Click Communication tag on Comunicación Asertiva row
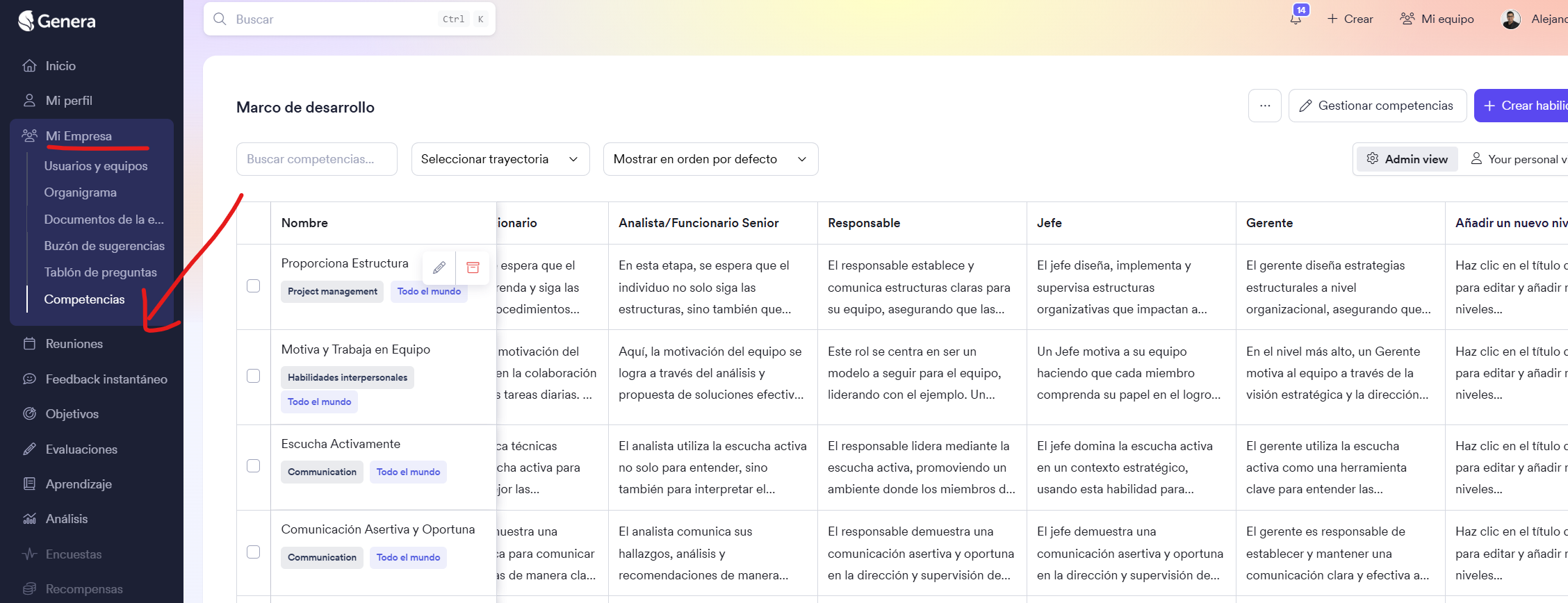The width and height of the screenshot is (1568, 603). (x=322, y=557)
